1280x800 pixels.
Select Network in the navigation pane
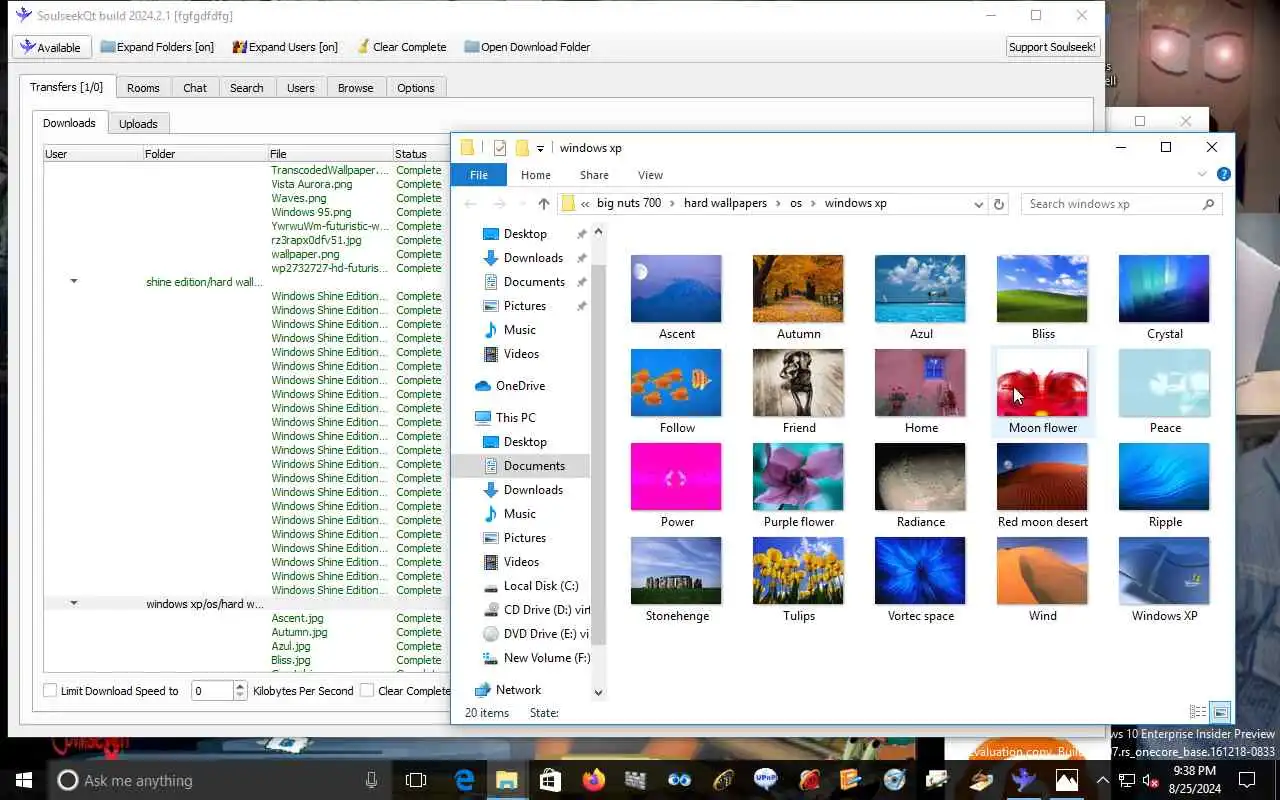pos(518,690)
